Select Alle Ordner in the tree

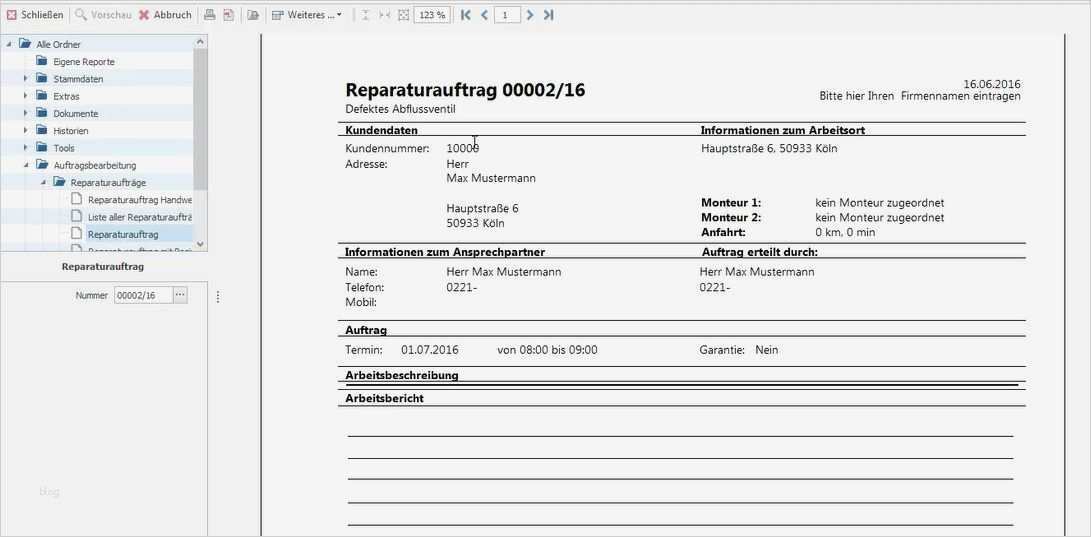(58, 45)
